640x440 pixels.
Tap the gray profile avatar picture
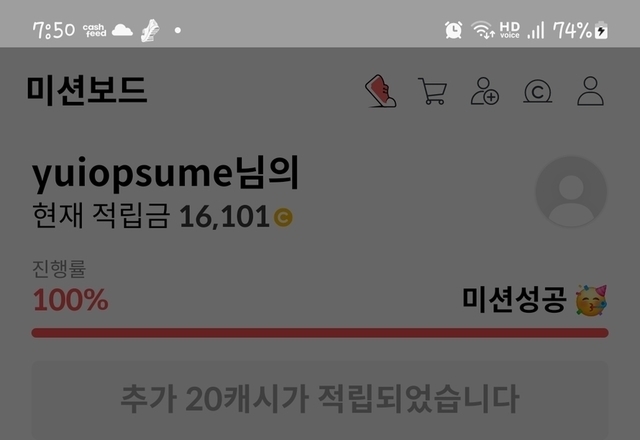(x=571, y=191)
